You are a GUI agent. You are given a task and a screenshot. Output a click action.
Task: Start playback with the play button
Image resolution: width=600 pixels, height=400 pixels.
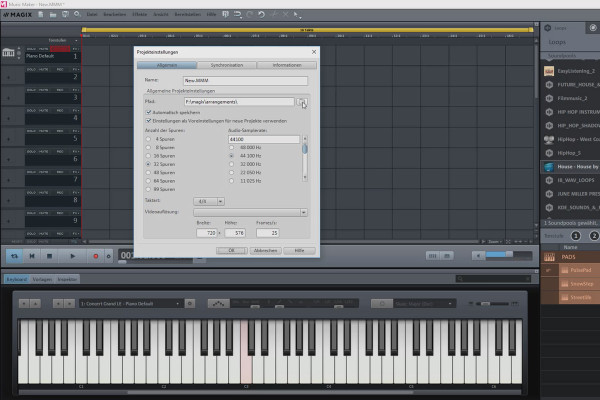click(73, 256)
